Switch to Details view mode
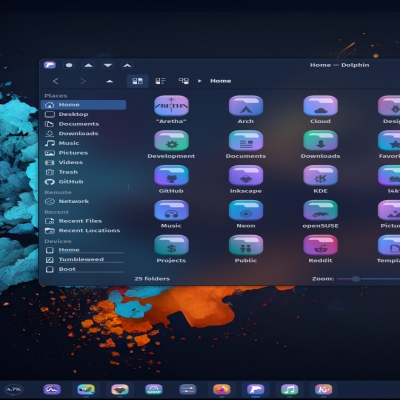Image resolution: width=400 pixels, height=400 pixels. click(x=183, y=81)
